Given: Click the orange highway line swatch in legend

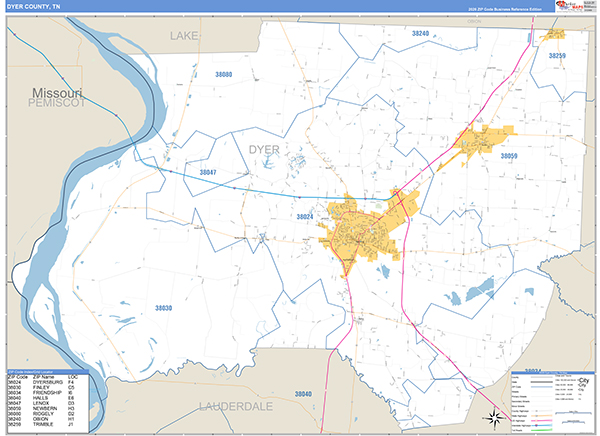Looking at the screenshot, I should coord(541,415).
